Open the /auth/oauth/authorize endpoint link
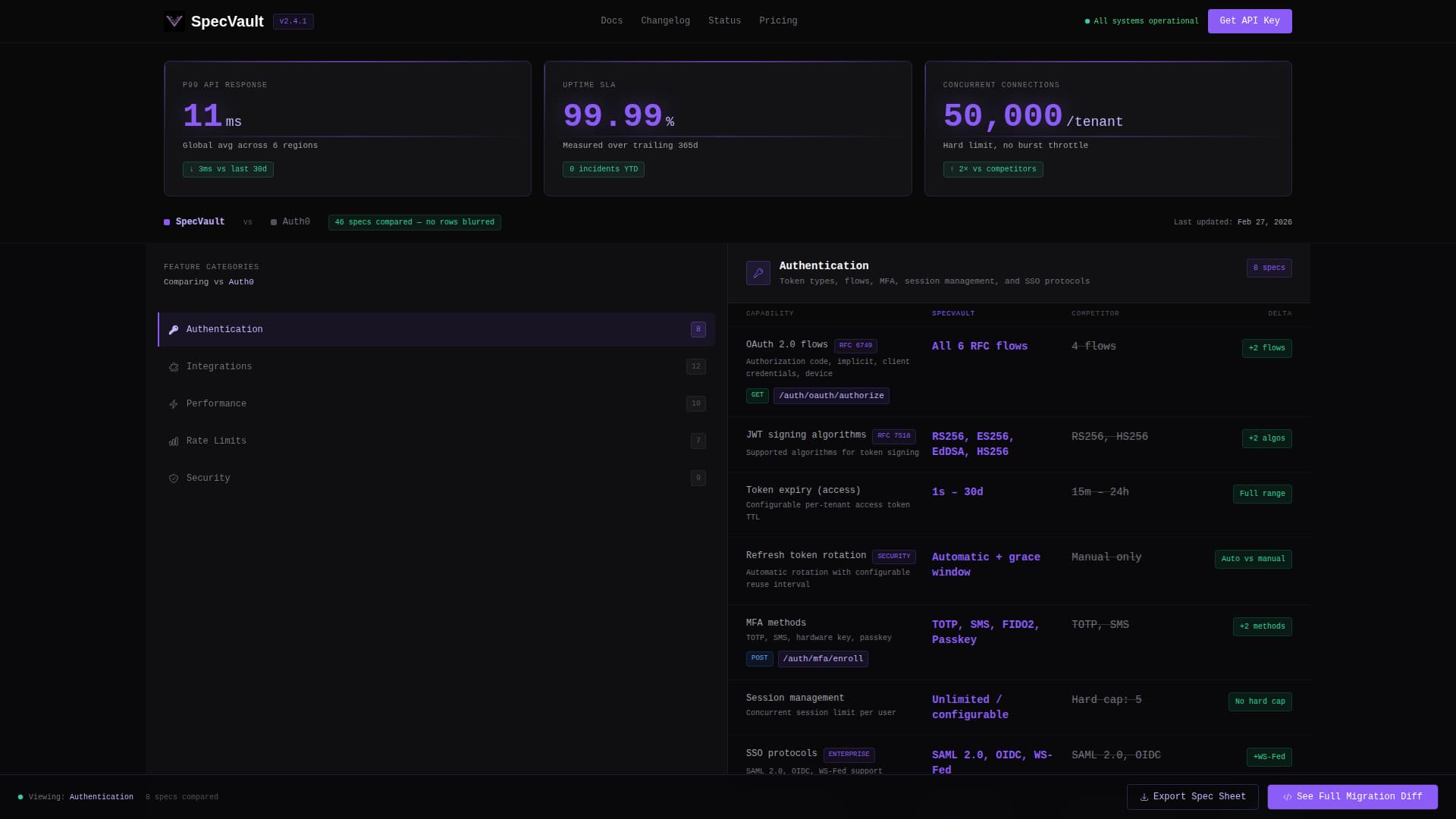The image size is (1456, 819). (831, 396)
